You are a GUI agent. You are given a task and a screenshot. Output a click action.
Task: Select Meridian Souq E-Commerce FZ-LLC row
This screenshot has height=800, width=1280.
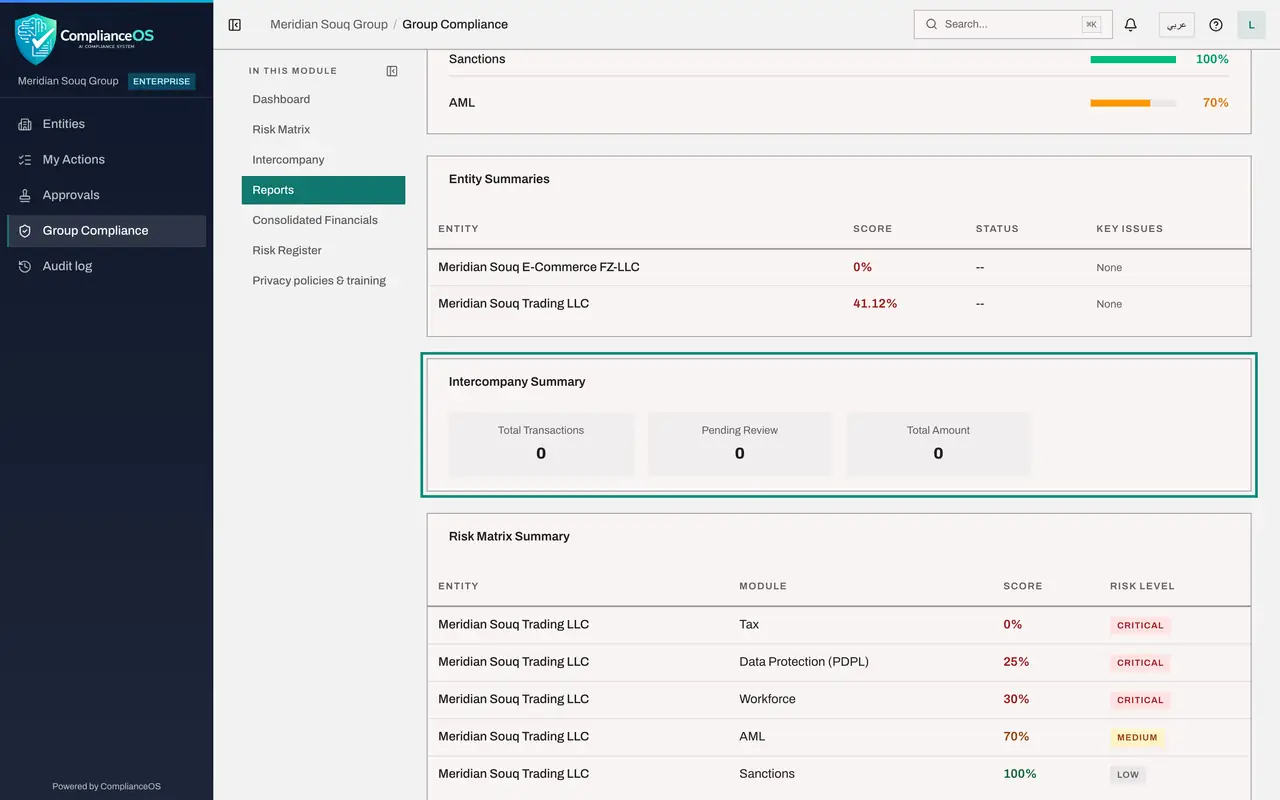(839, 267)
